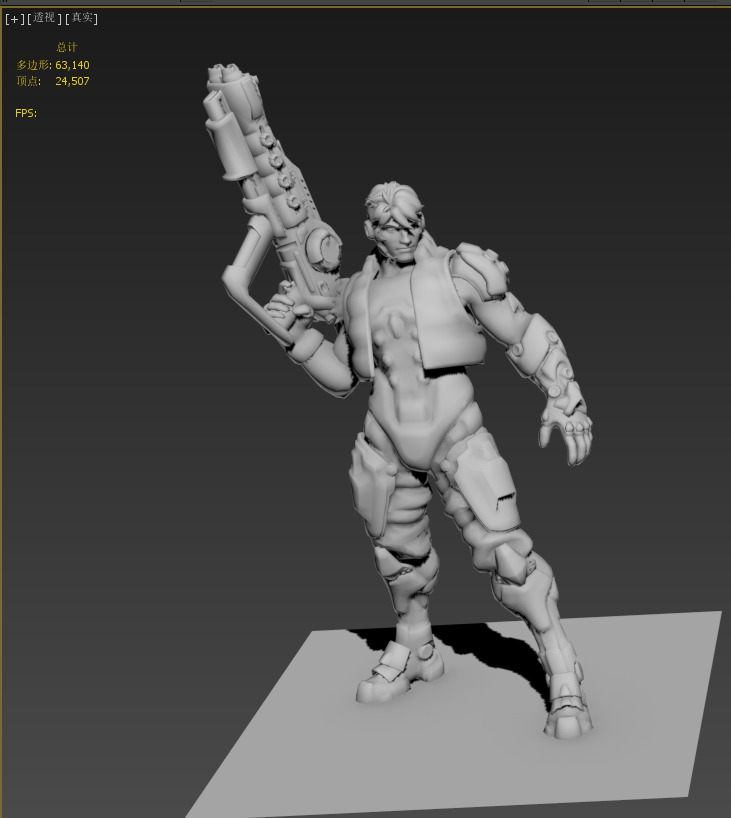This screenshot has width=731, height=818.
Task: Click the FPS: label
Action: 26,113
